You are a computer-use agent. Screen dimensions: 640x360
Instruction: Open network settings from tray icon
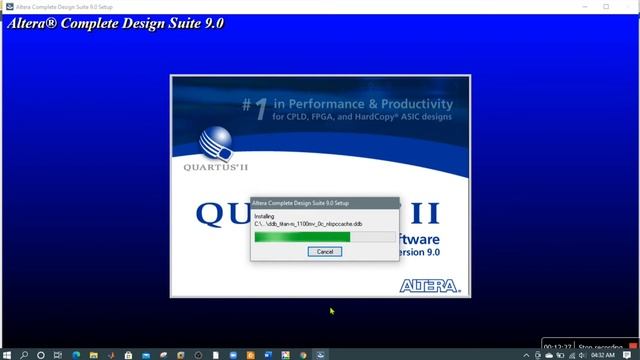coord(572,356)
